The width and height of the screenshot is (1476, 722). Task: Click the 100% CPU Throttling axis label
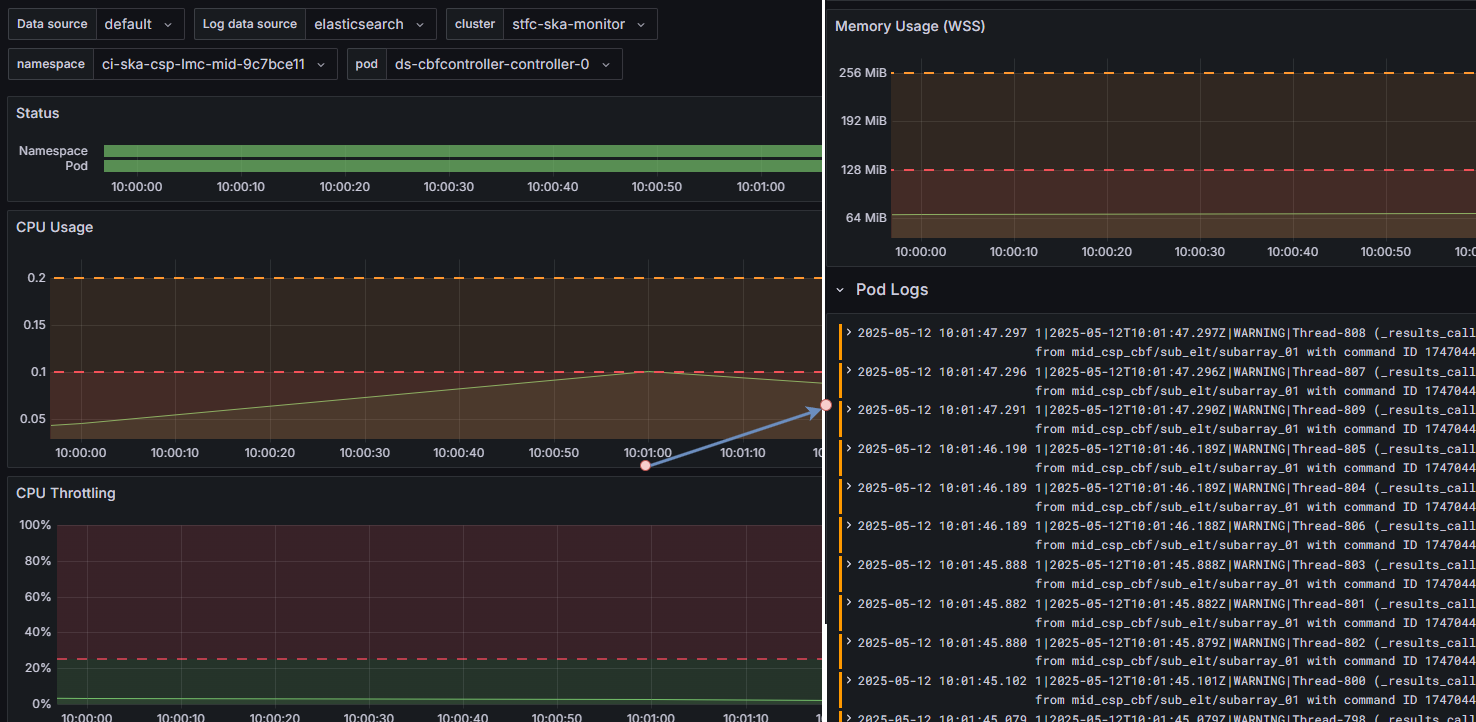(35, 525)
